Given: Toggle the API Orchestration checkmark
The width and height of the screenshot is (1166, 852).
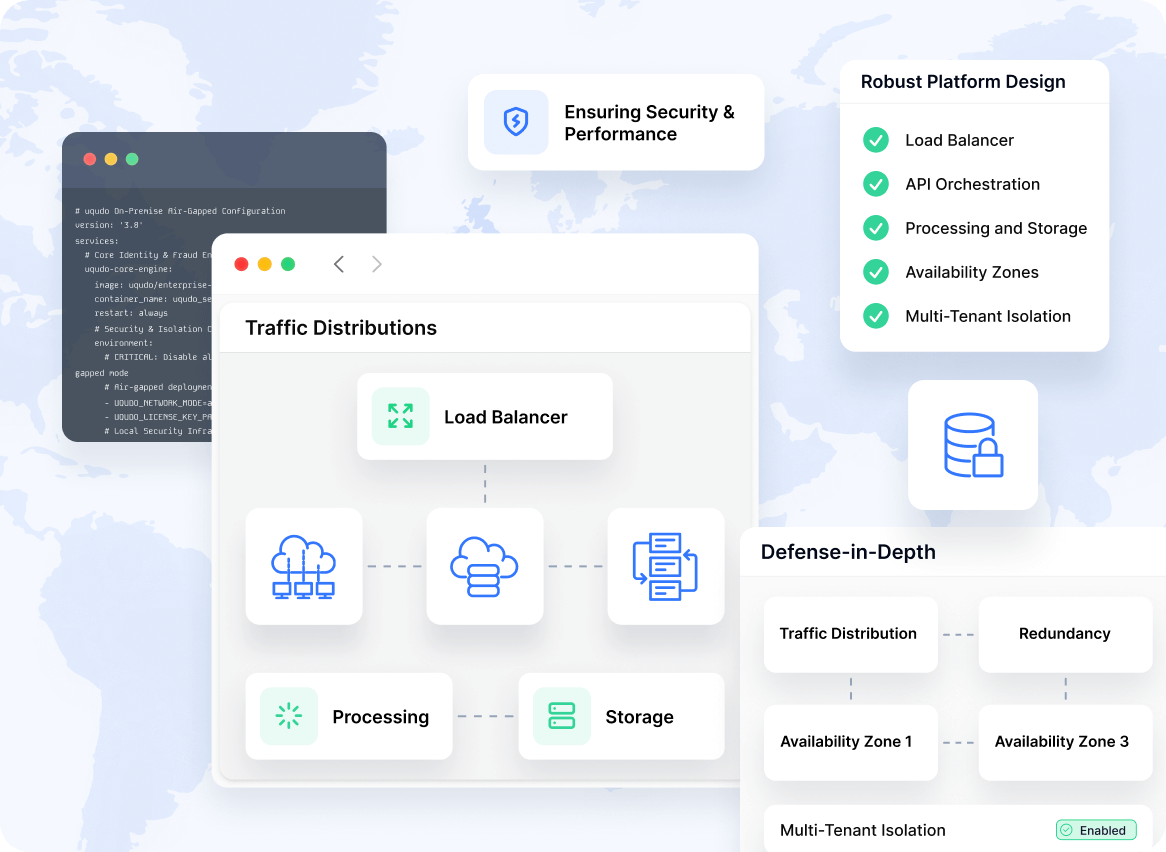Looking at the screenshot, I should [876, 184].
